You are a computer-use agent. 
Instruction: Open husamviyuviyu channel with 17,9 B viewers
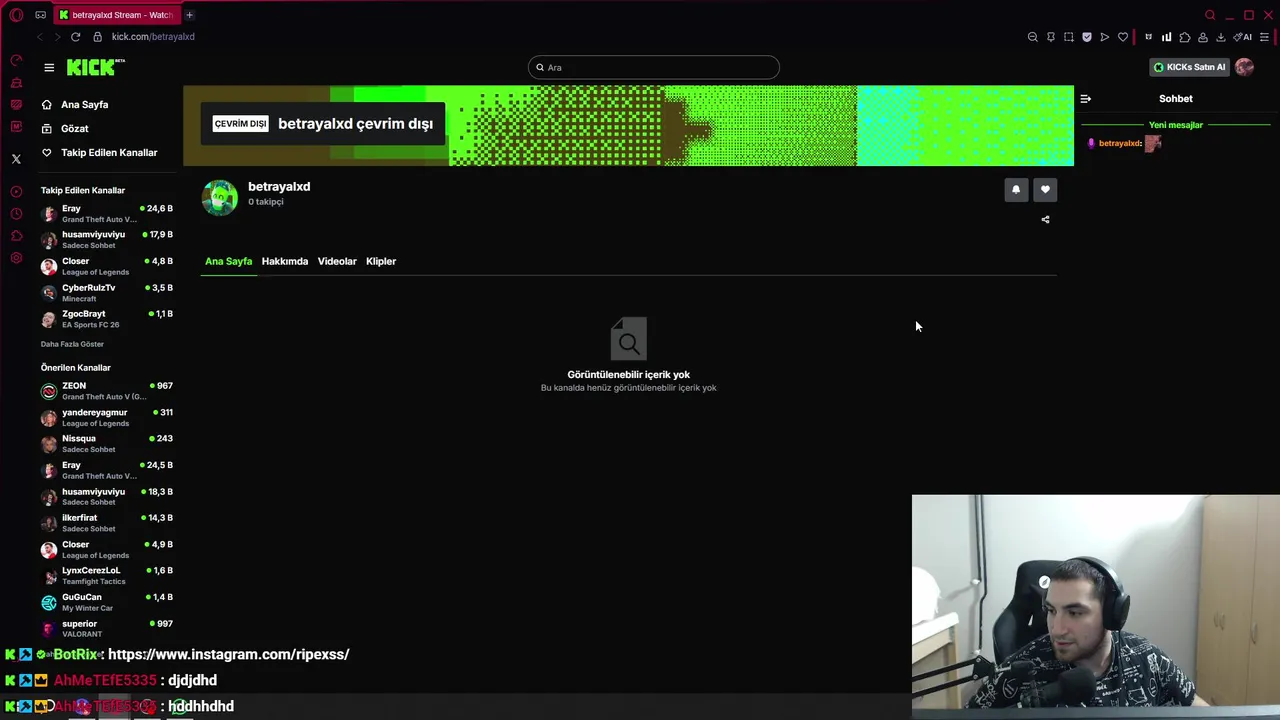107,239
